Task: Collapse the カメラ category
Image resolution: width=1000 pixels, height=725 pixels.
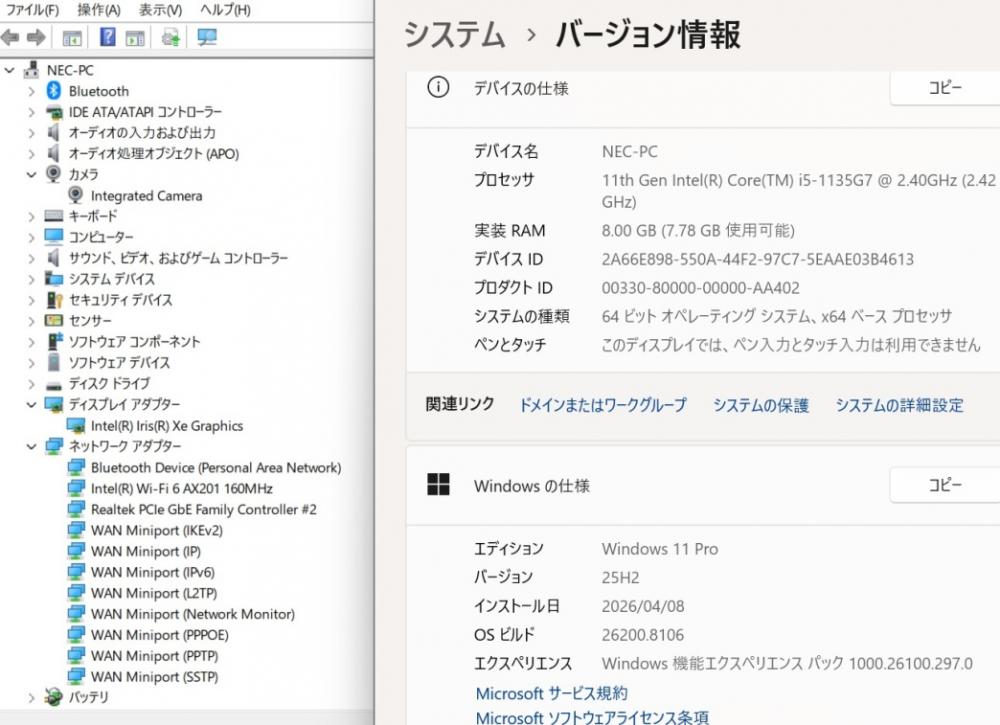Action: coord(31,175)
